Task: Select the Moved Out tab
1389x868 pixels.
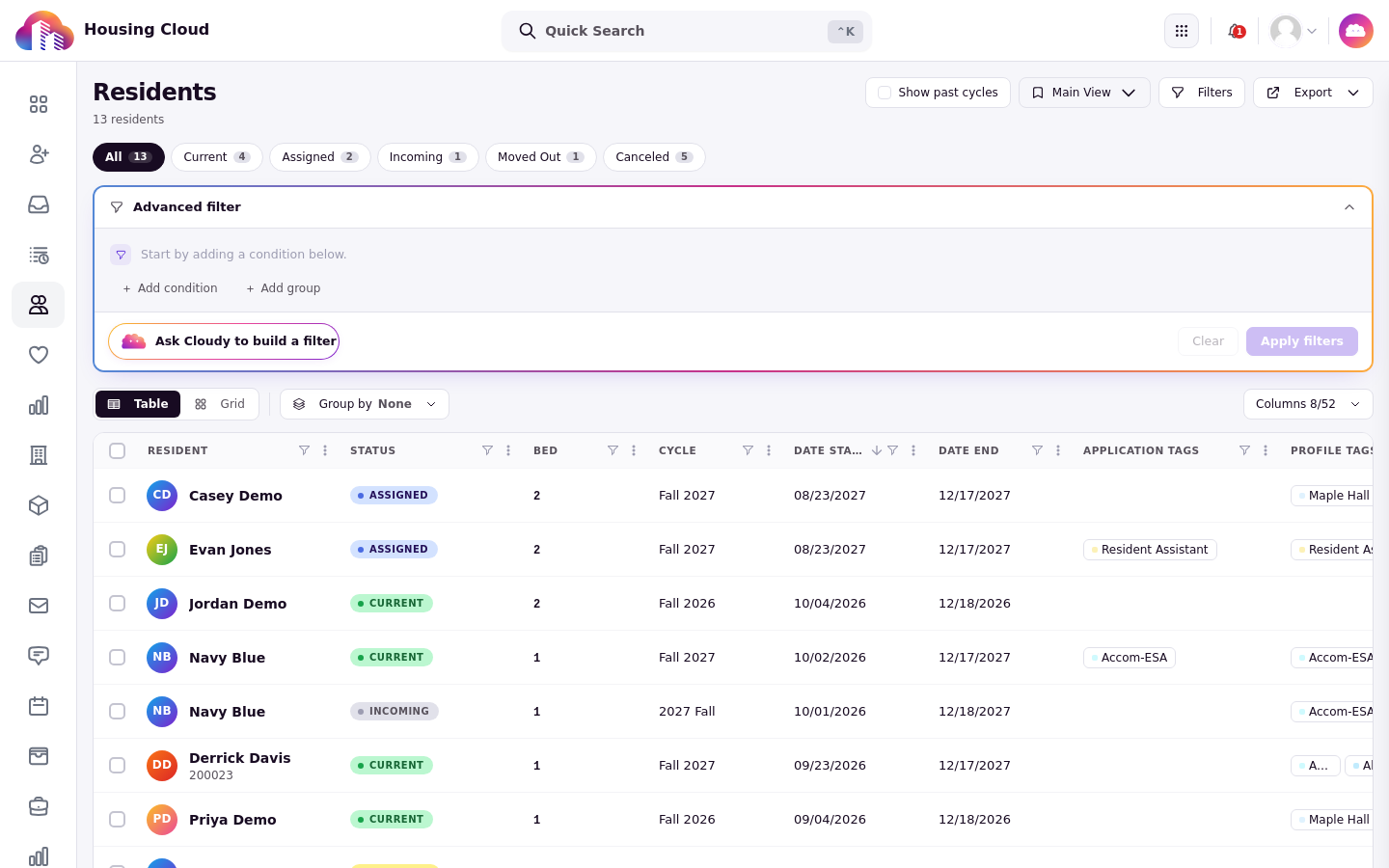Action: [541, 157]
